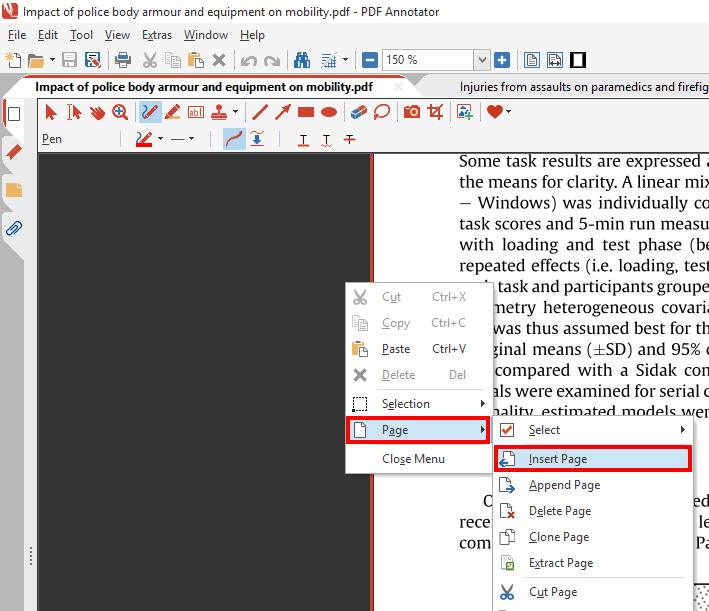709x611 pixels.
Task: Open the attachments paperclip sidebar tab
Action: pyautogui.click(x=14, y=228)
